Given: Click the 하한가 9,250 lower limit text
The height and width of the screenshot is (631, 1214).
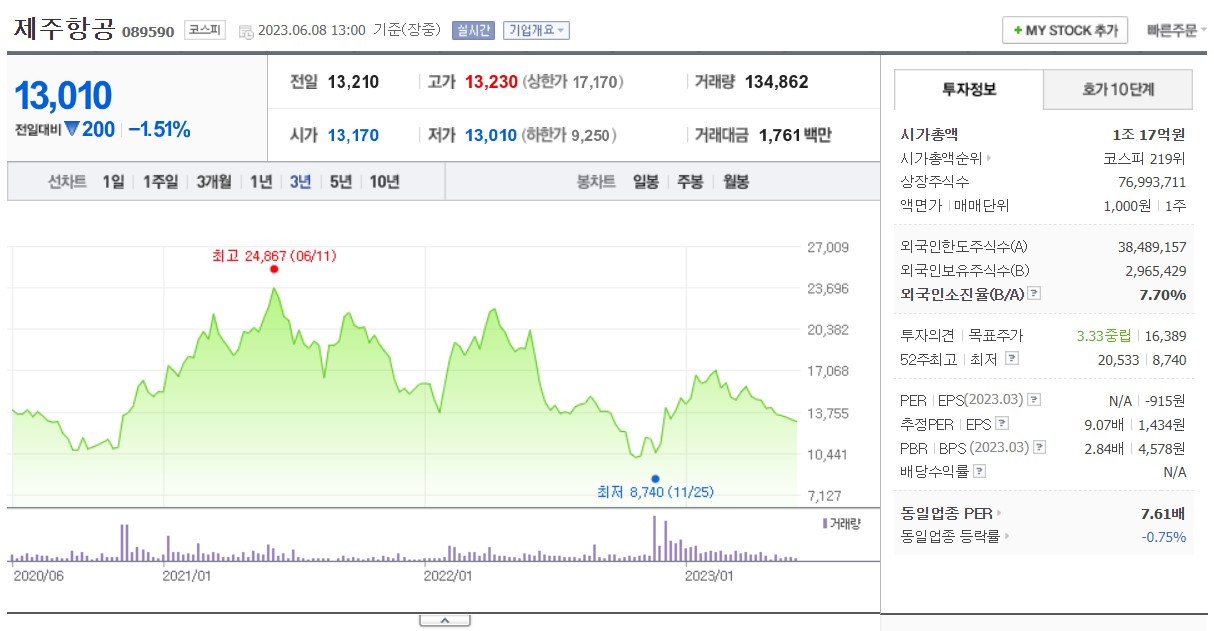Looking at the screenshot, I should coord(570,135).
